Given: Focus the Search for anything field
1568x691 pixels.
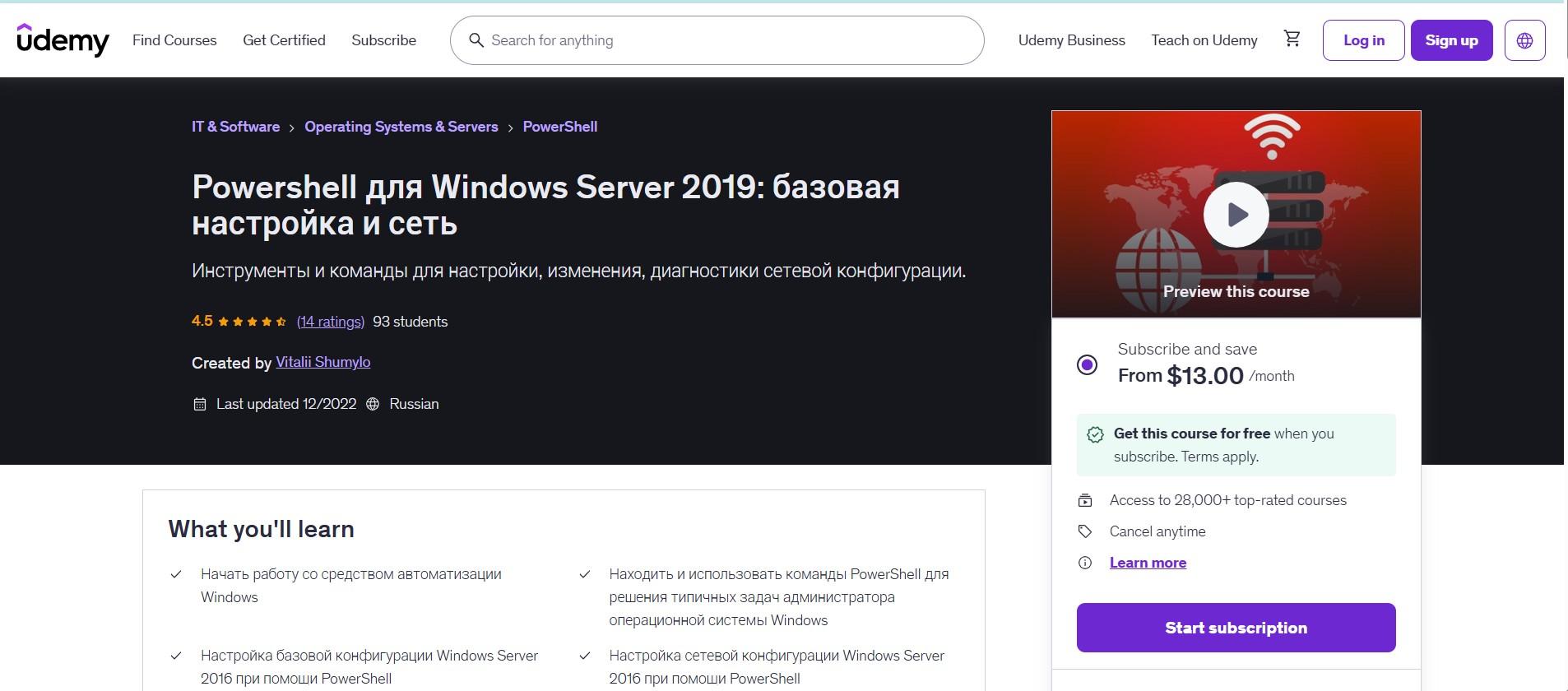Looking at the screenshot, I should [717, 40].
